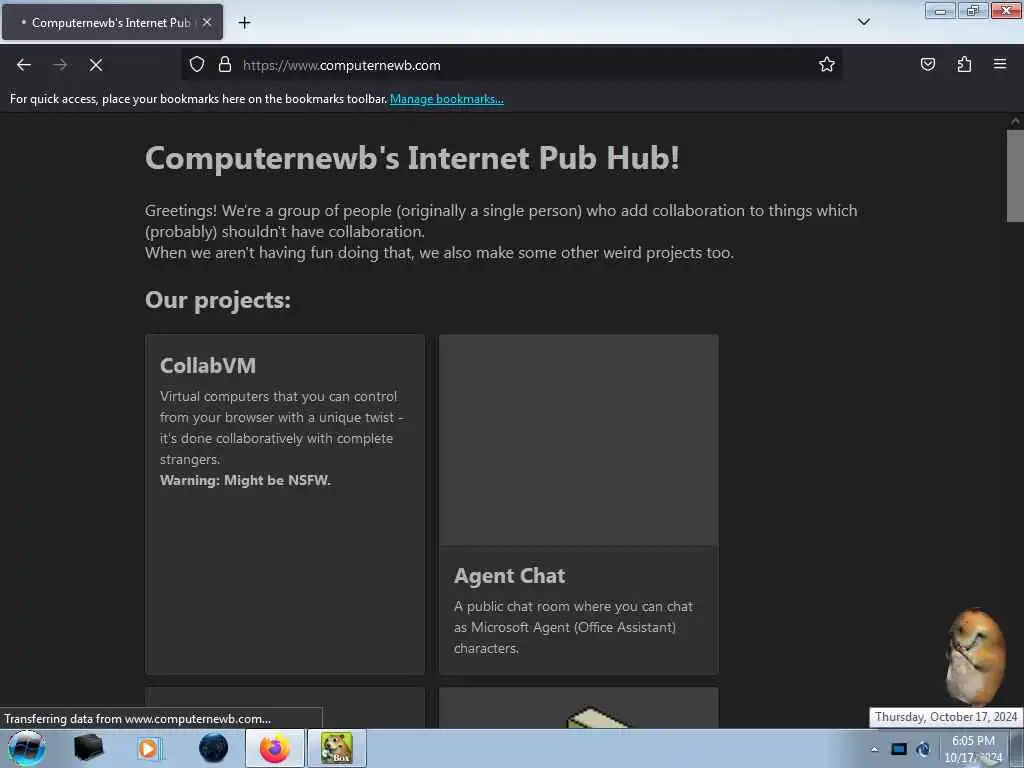Click the partially visible box image card
The height and width of the screenshot is (768, 1024).
[x=579, y=708]
